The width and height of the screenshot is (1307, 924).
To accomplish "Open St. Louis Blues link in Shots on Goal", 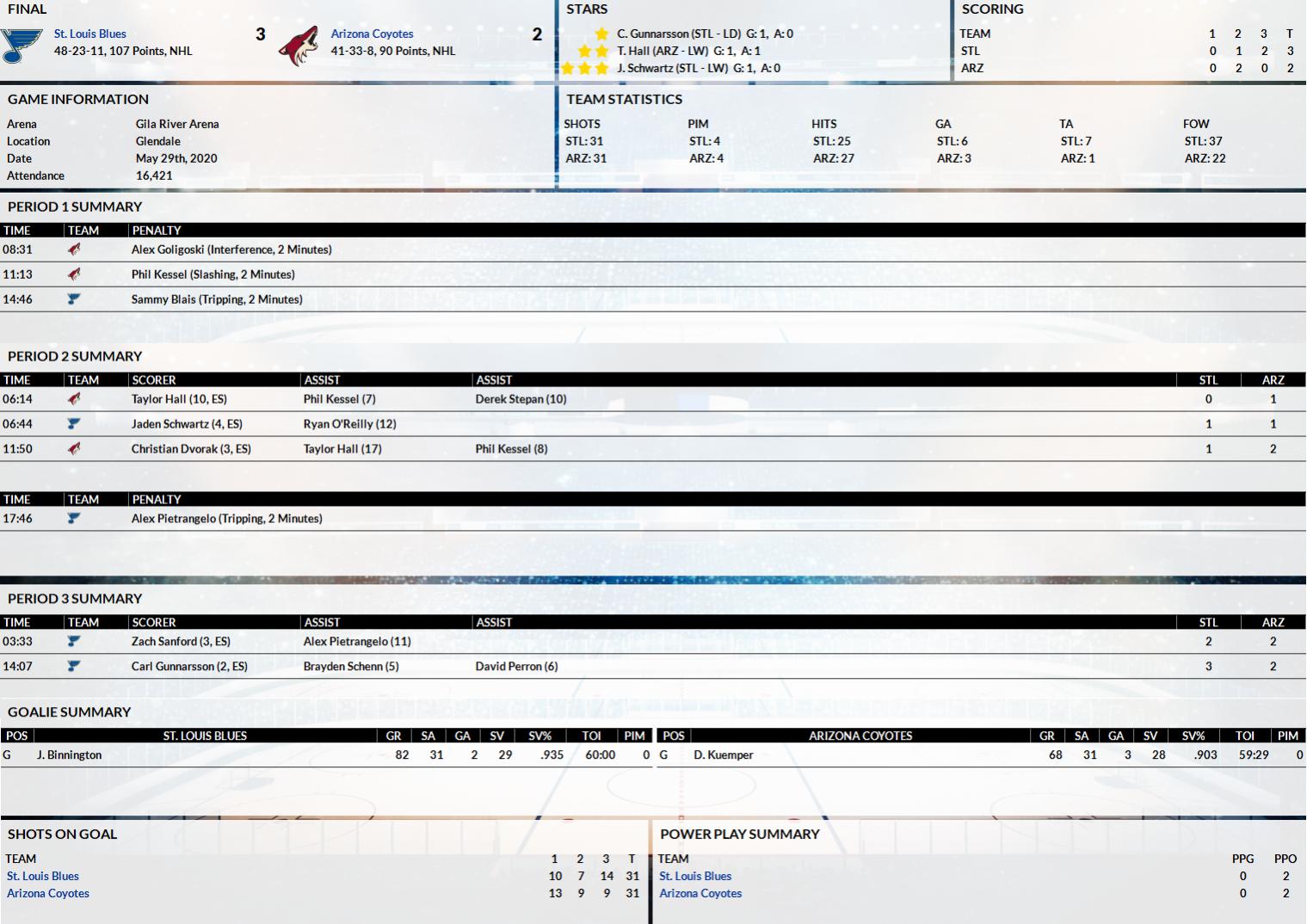I will click(x=43, y=876).
